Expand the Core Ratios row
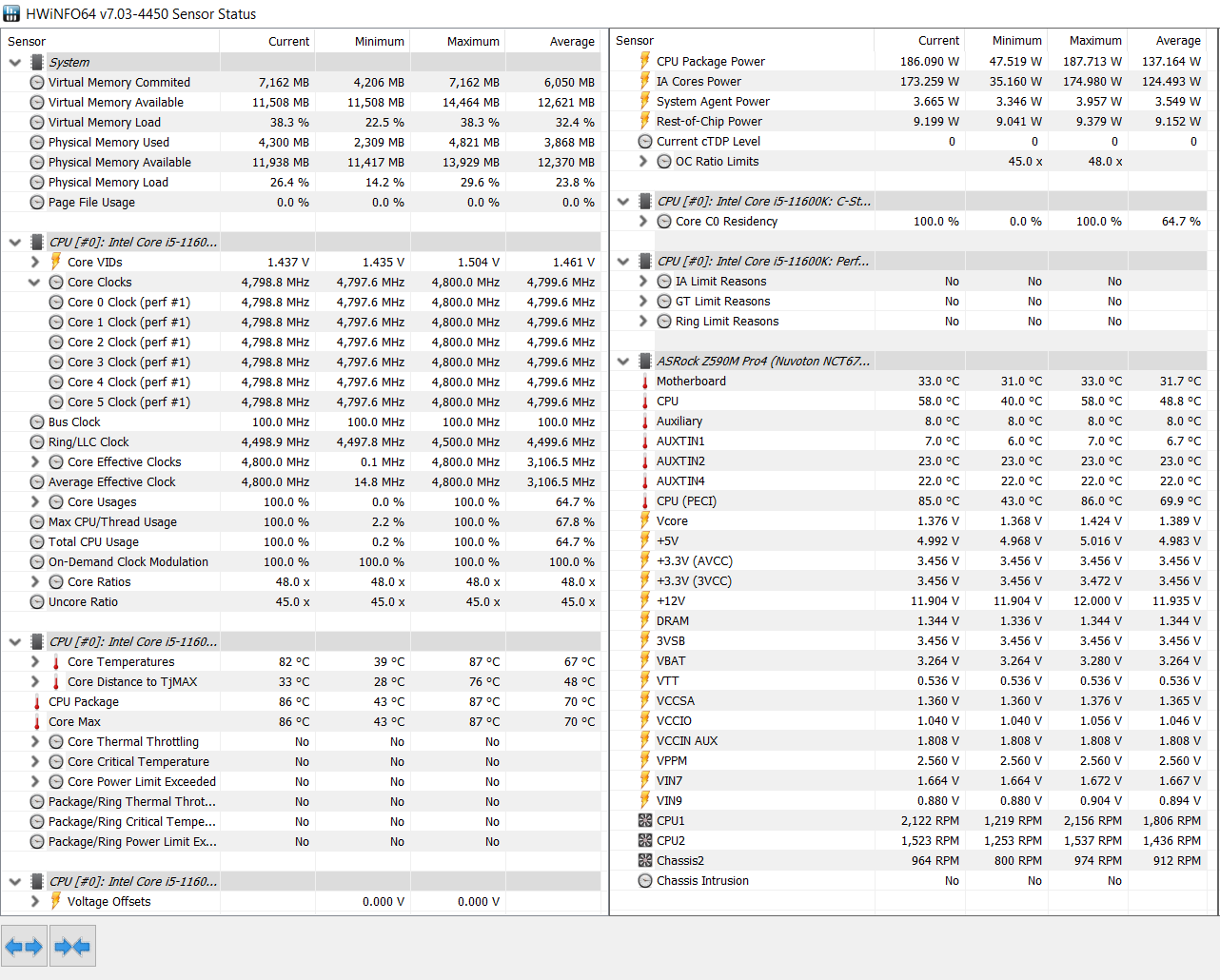The height and width of the screenshot is (980, 1220). point(34,581)
